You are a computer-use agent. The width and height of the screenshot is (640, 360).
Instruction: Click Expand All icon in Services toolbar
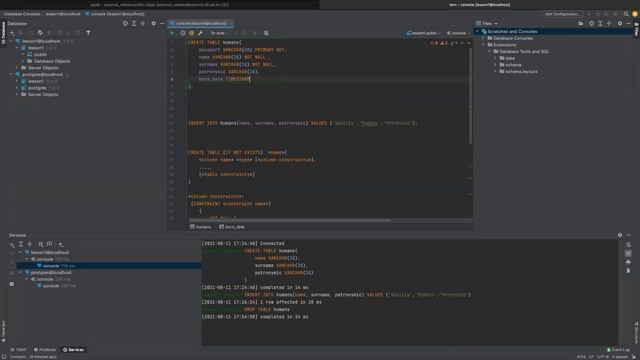click(21, 244)
